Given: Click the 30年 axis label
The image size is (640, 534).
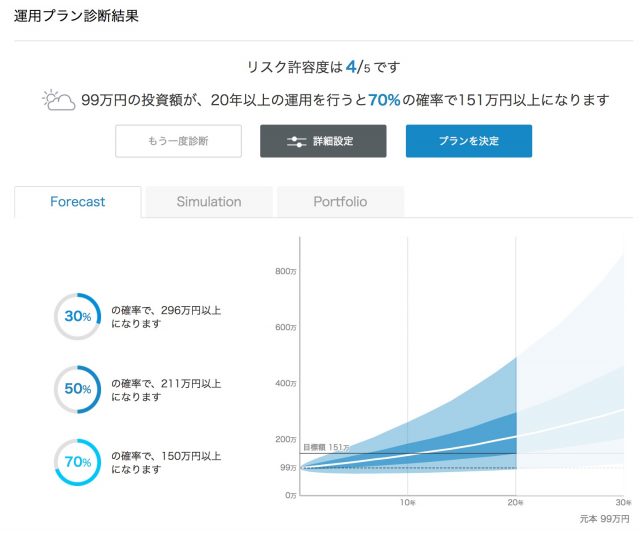Looking at the screenshot, I should pyautogui.click(x=622, y=502).
